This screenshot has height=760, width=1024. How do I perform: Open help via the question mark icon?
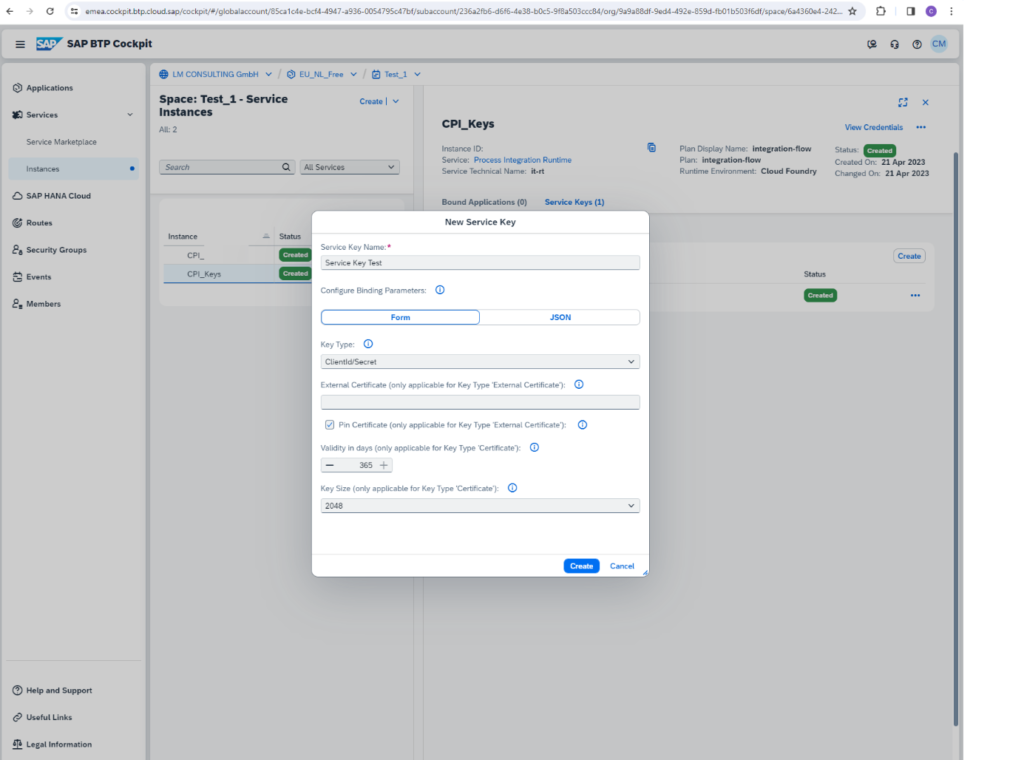[x=917, y=44]
